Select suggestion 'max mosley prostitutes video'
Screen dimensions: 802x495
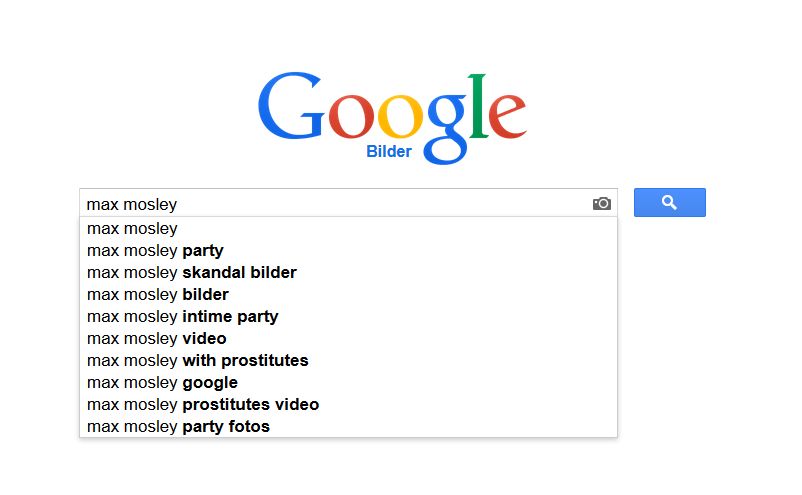[348, 404]
